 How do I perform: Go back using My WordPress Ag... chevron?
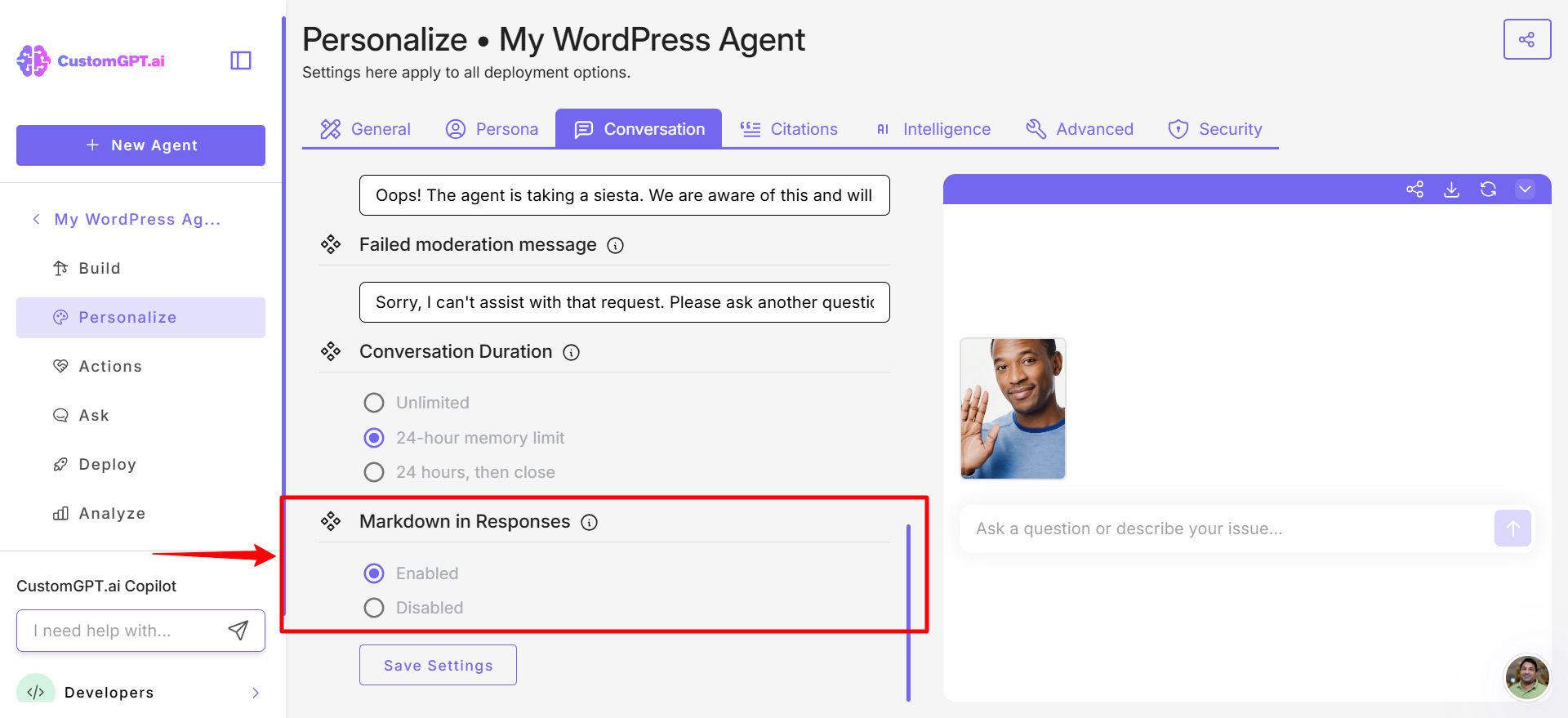[x=36, y=219]
